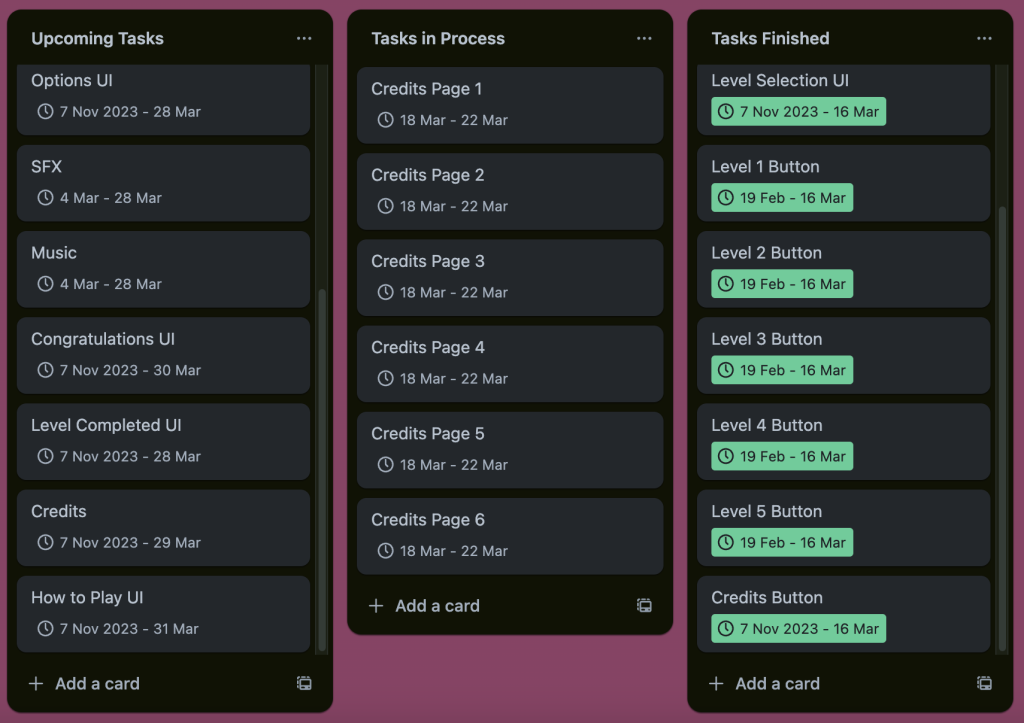Click the Upcoming Tasks list title
This screenshot has width=1024, height=723.
pos(97,39)
